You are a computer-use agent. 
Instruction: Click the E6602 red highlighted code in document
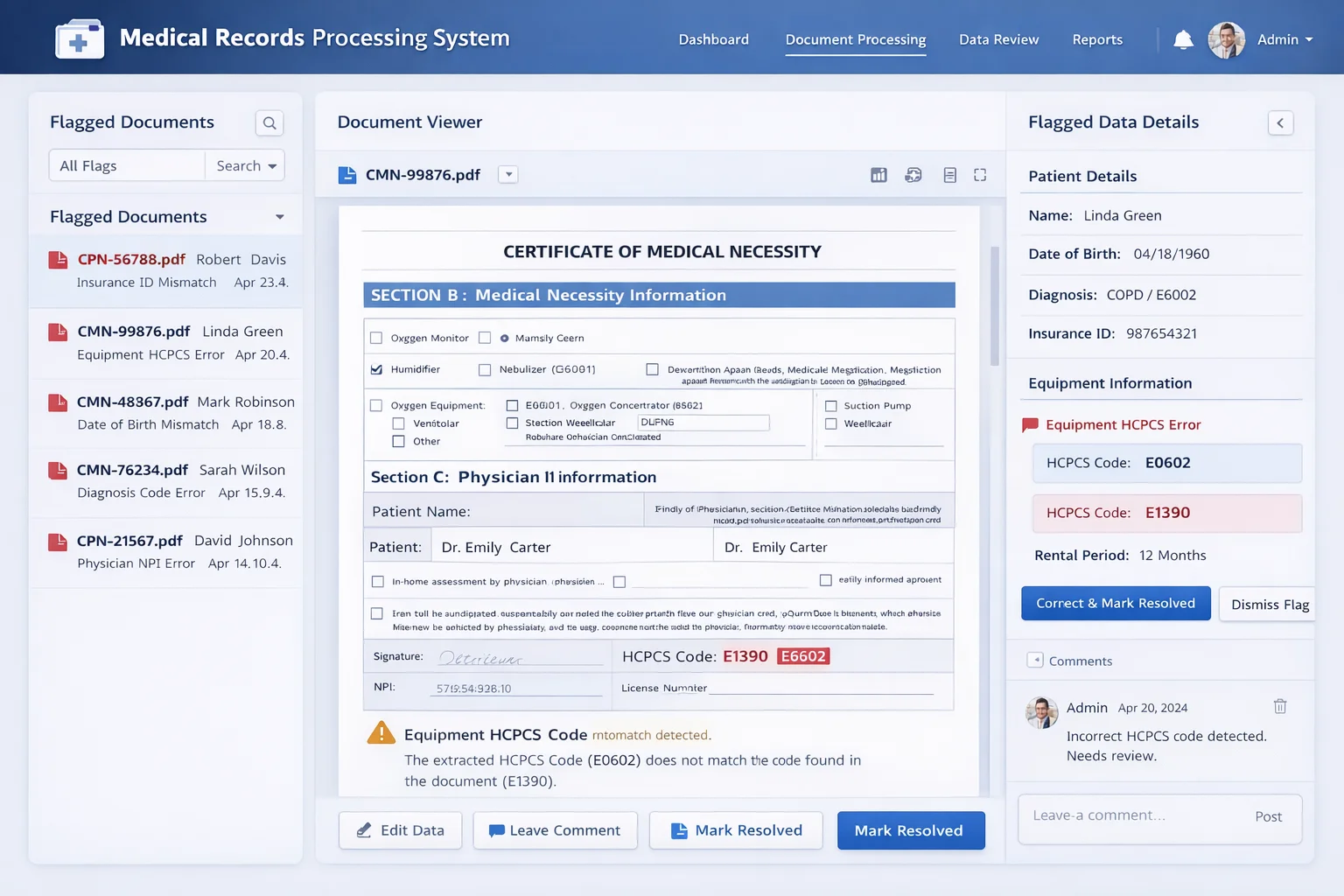click(803, 656)
